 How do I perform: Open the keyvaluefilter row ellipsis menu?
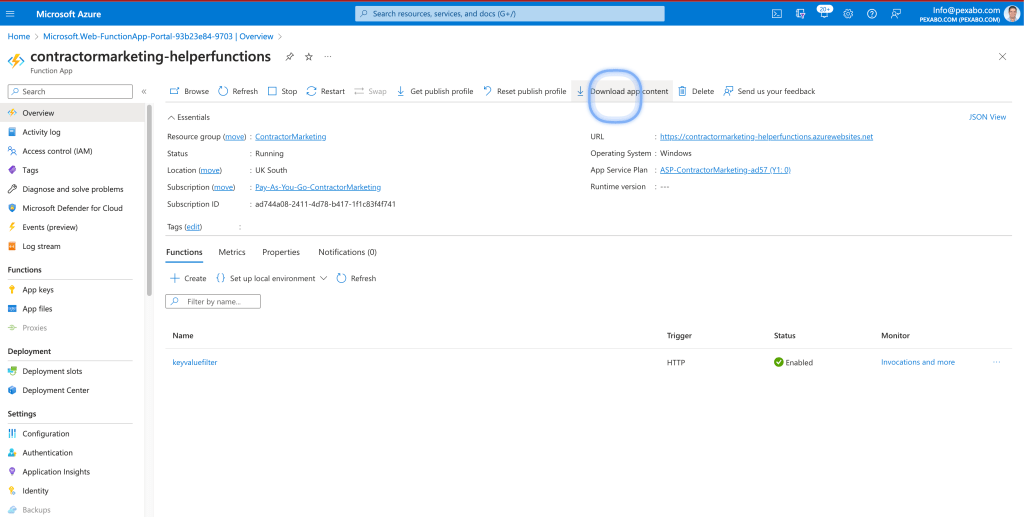pos(997,362)
